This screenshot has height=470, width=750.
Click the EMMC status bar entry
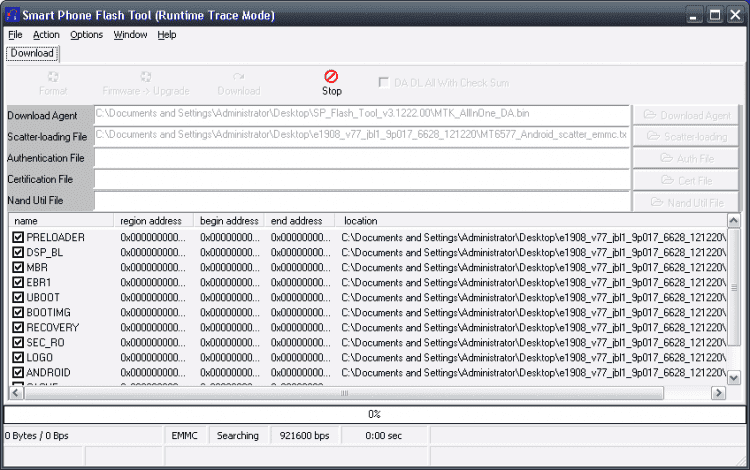tap(185, 436)
